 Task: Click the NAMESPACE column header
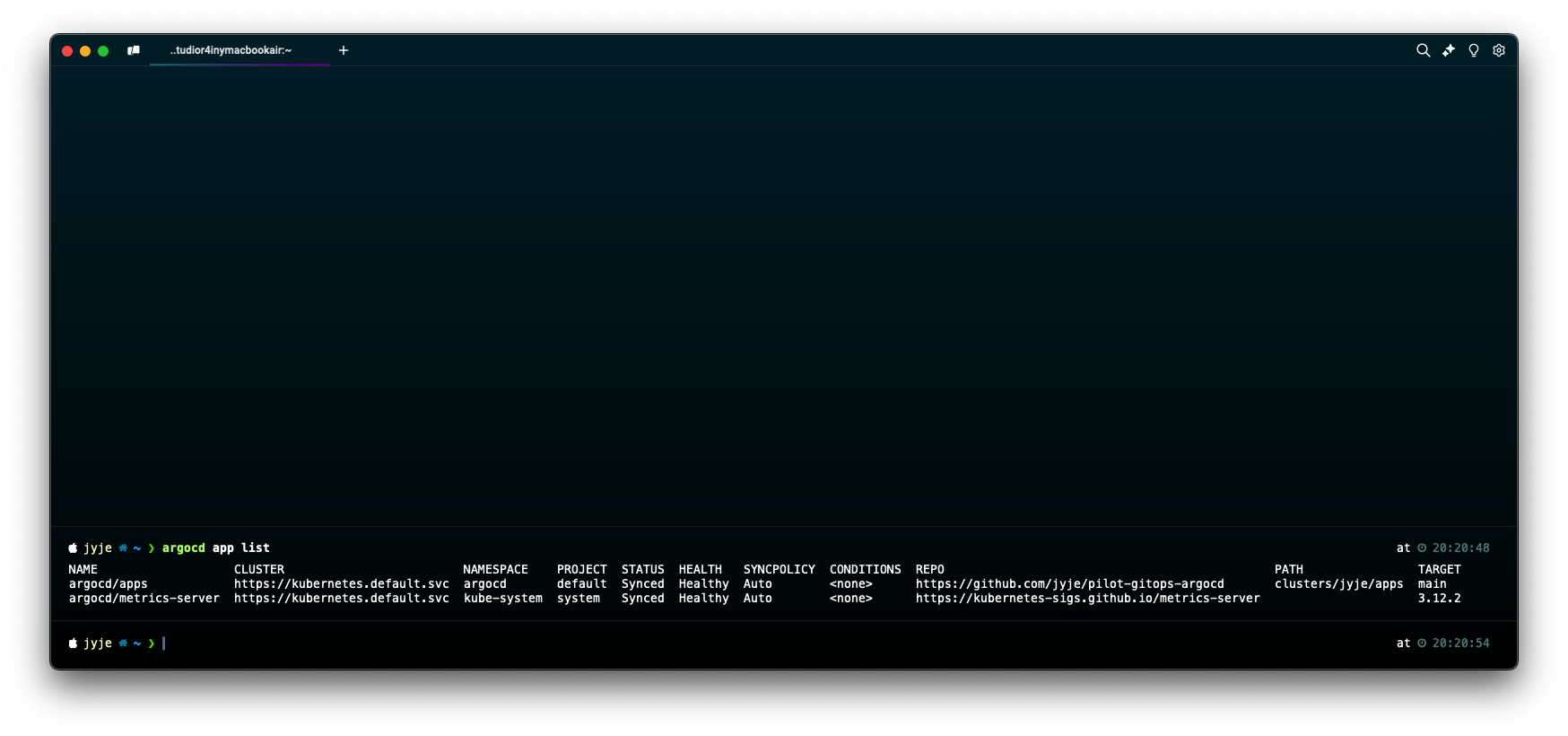pos(496,569)
